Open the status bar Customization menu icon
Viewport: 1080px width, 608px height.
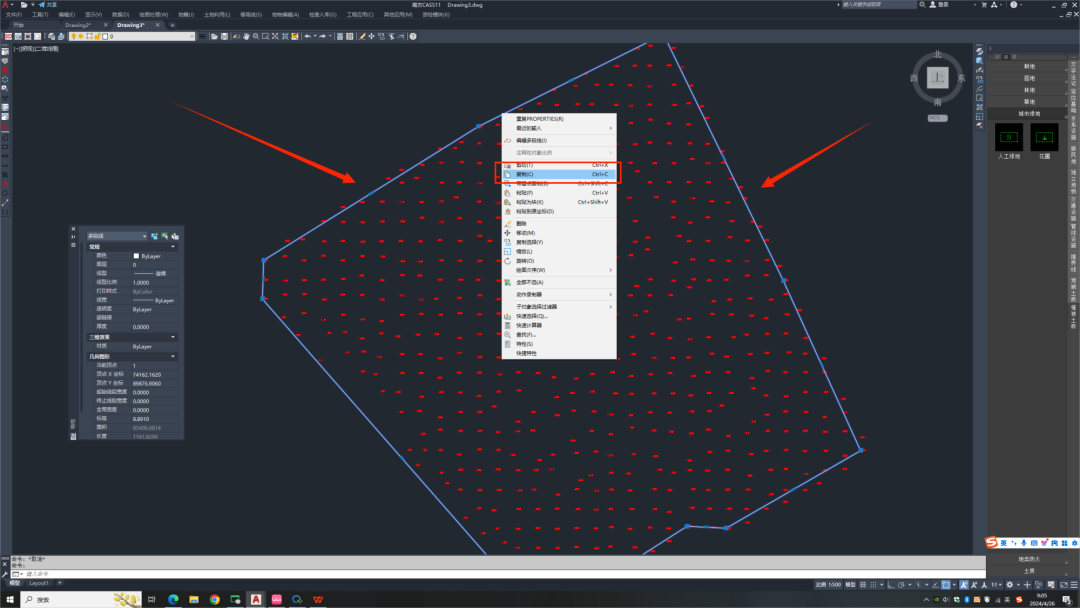point(1074,585)
